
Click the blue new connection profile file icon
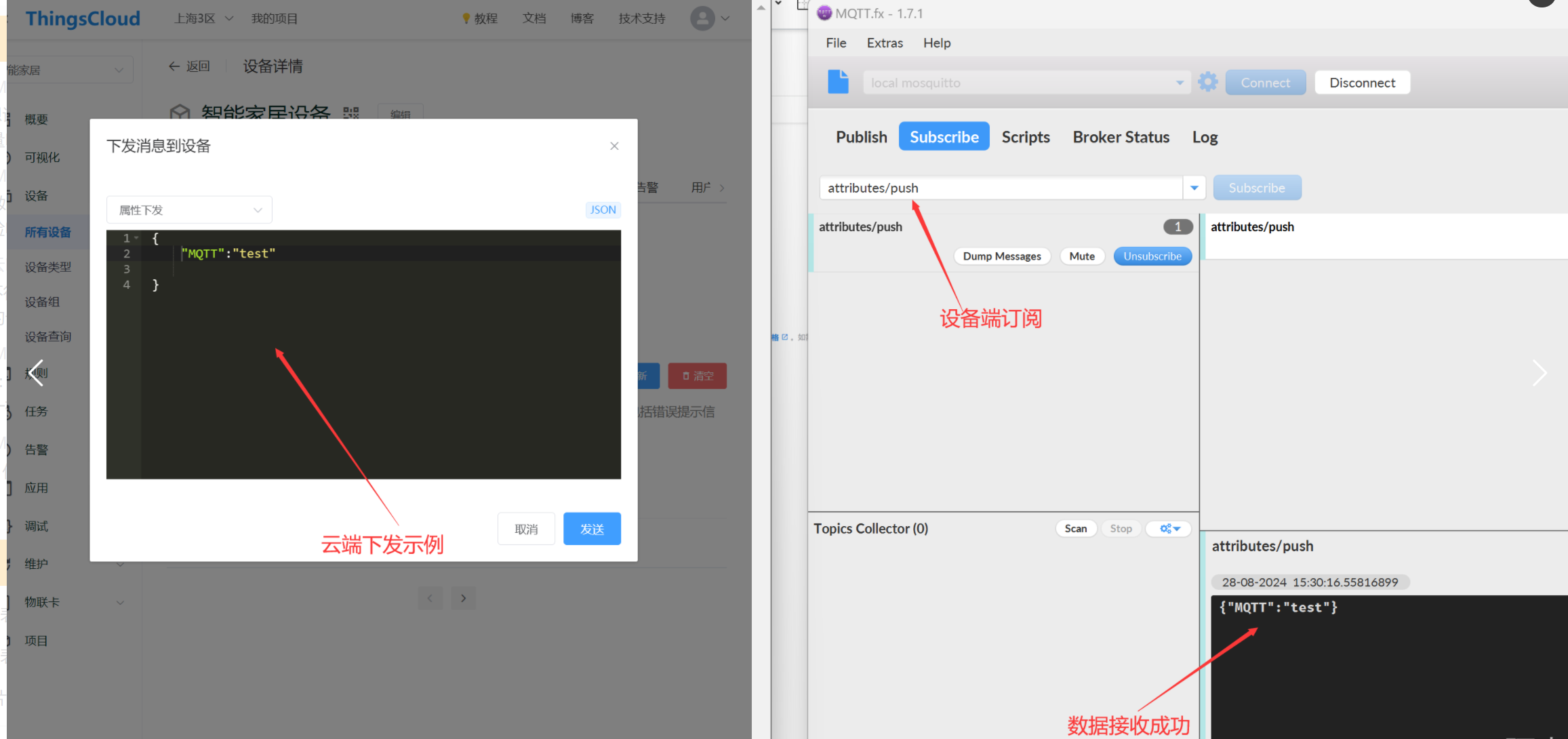tap(838, 82)
